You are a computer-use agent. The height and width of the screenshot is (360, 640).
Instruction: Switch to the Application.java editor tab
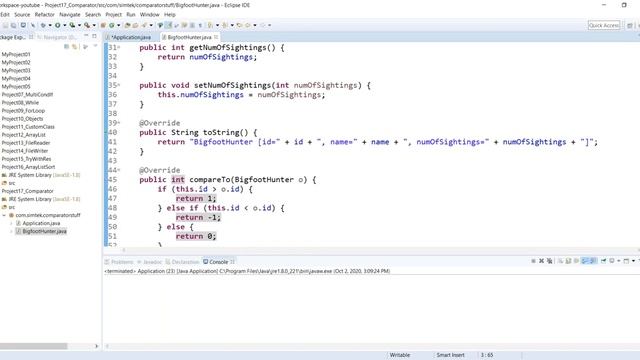coord(130,37)
